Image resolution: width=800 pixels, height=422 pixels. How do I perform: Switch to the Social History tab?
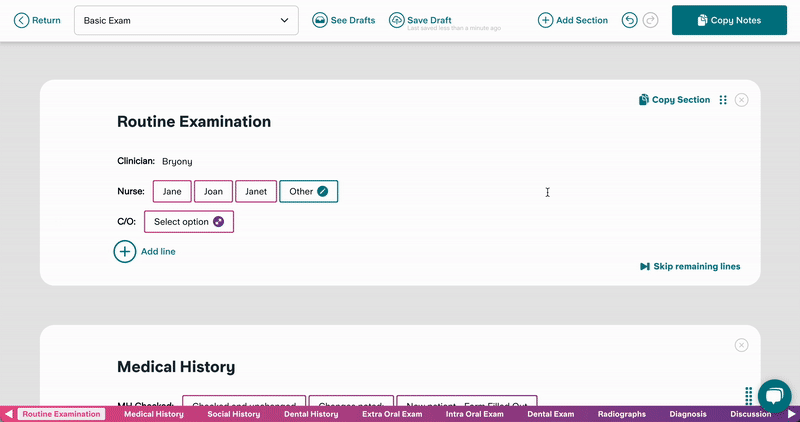tap(233, 414)
